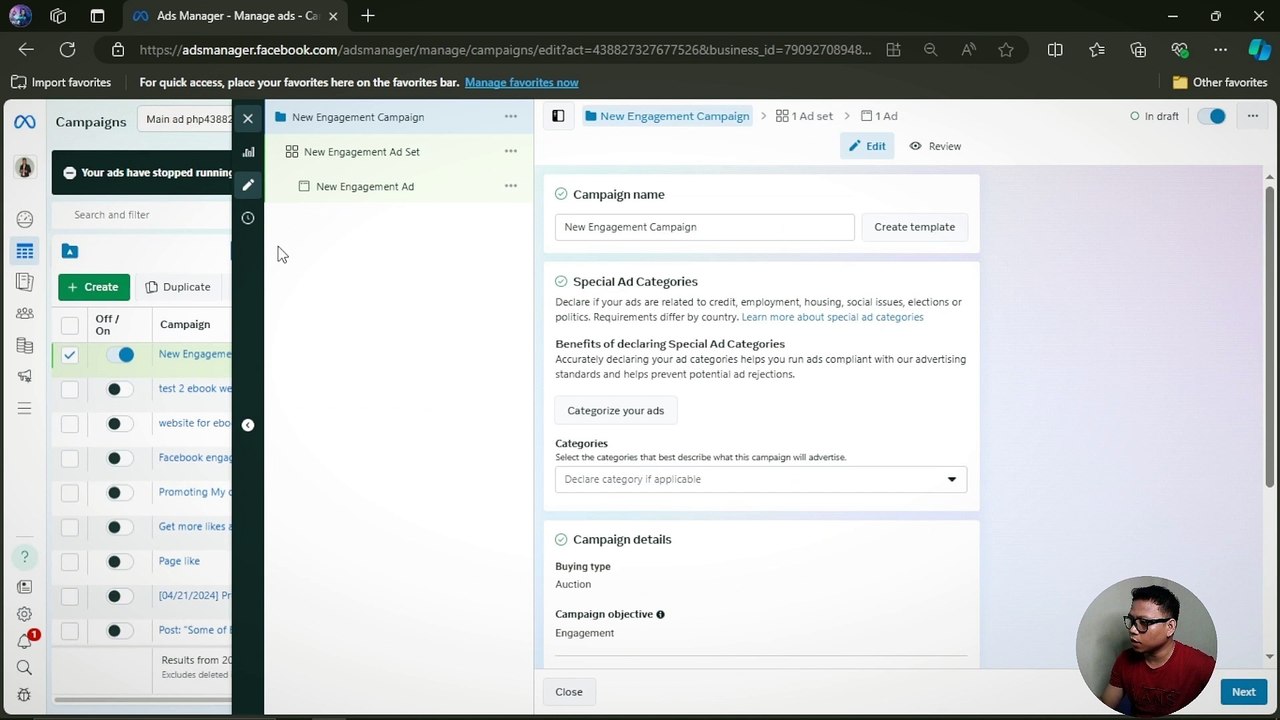Select the pencil edit icon in dark strip

pos(248,185)
